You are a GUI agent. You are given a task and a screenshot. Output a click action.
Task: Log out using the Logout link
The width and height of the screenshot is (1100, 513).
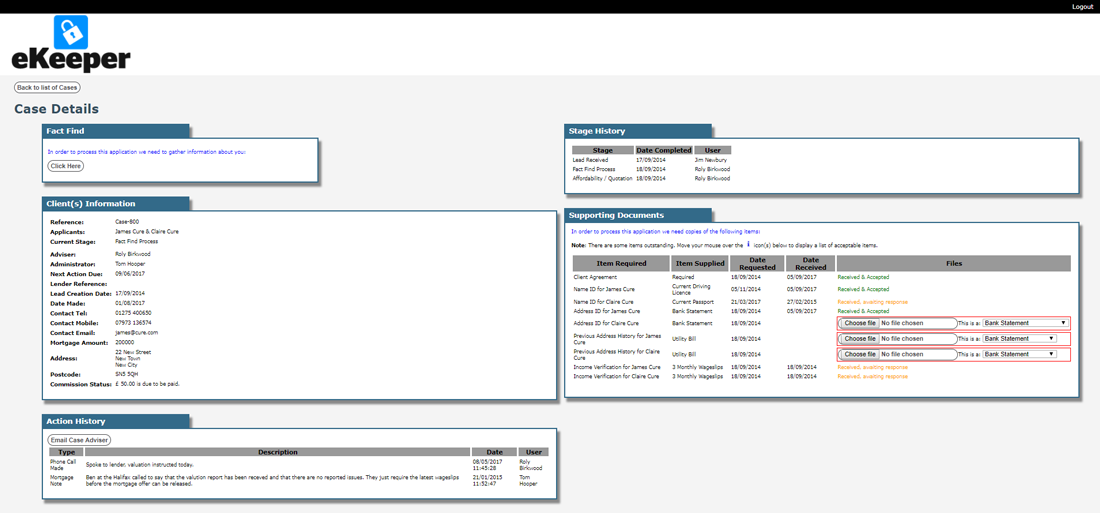click(1082, 7)
